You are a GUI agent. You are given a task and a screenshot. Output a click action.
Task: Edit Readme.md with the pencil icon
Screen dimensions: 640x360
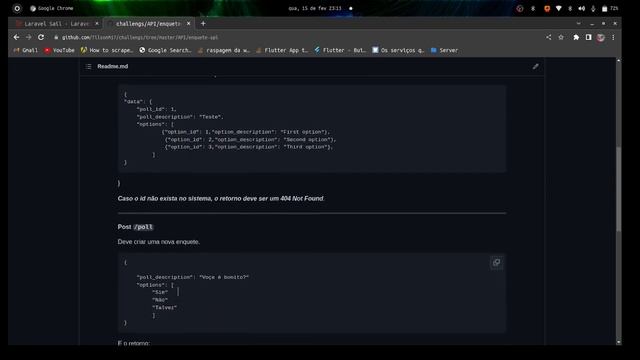coord(536,66)
